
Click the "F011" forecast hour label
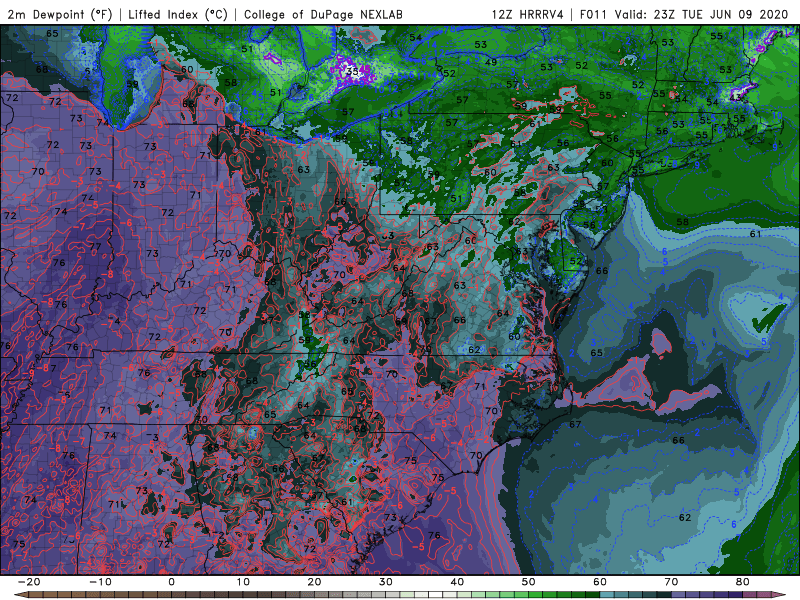[593, 14]
